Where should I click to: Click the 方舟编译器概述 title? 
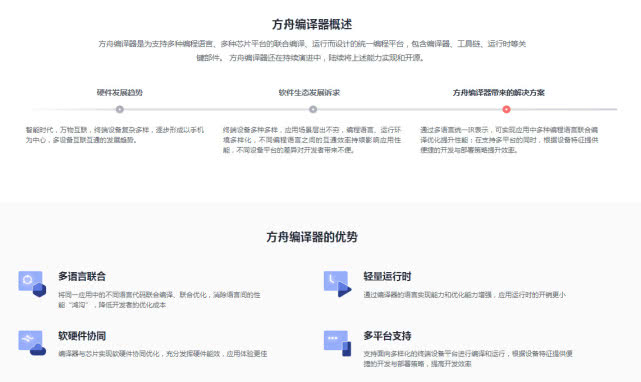tap(312, 24)
